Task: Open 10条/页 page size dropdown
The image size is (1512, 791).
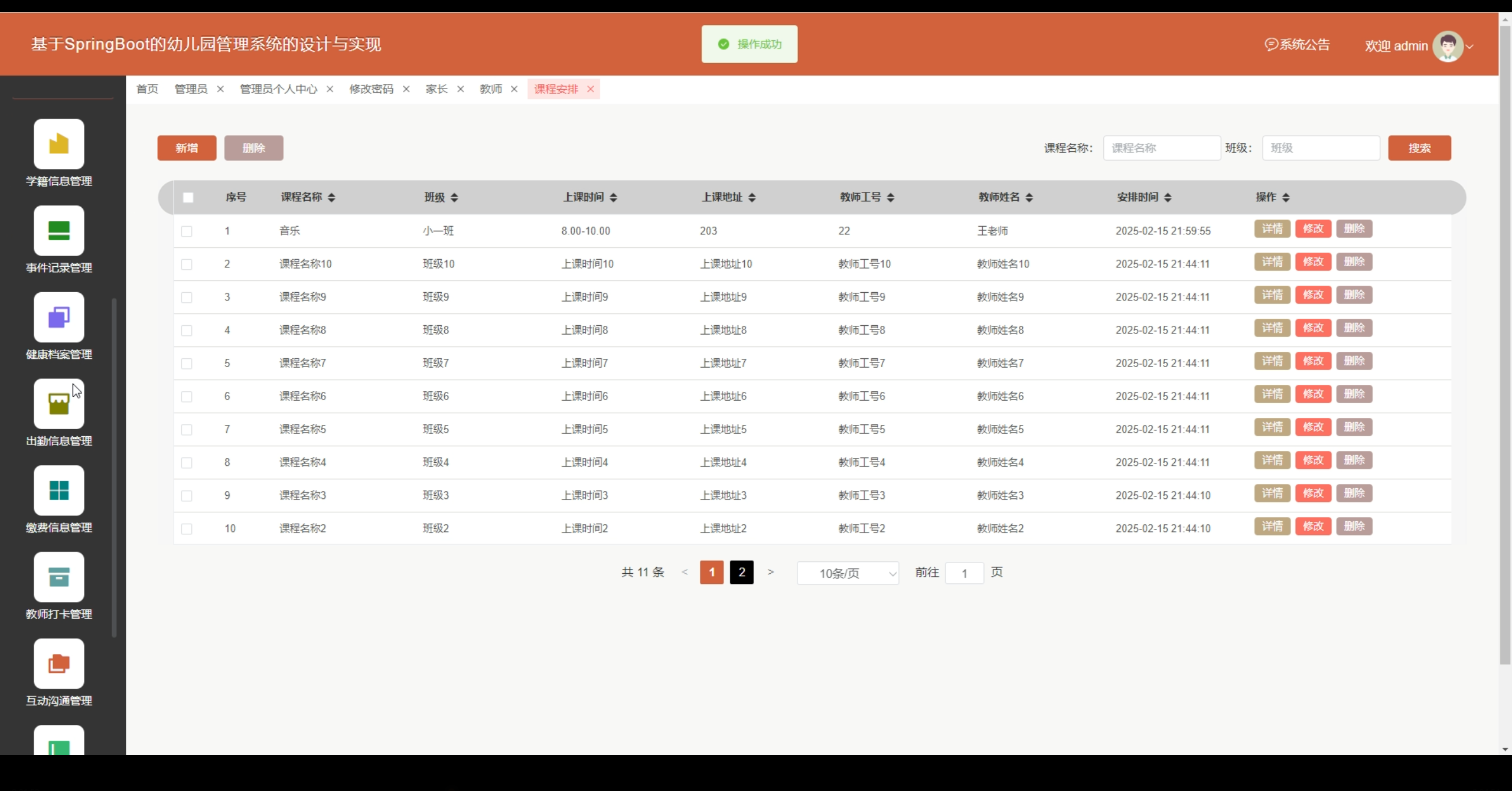Action: 848,573
